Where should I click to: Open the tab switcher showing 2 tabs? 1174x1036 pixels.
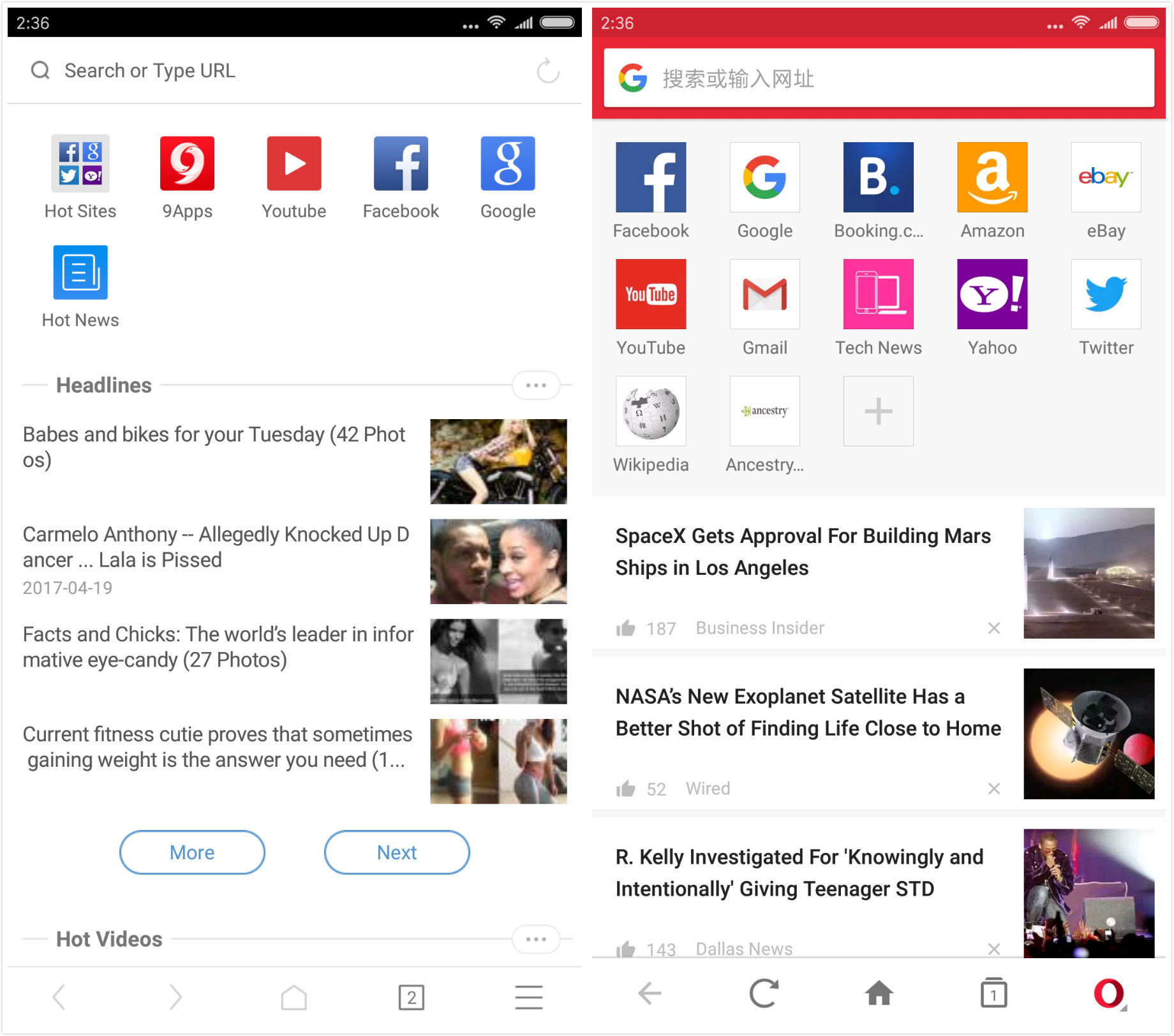412,997
